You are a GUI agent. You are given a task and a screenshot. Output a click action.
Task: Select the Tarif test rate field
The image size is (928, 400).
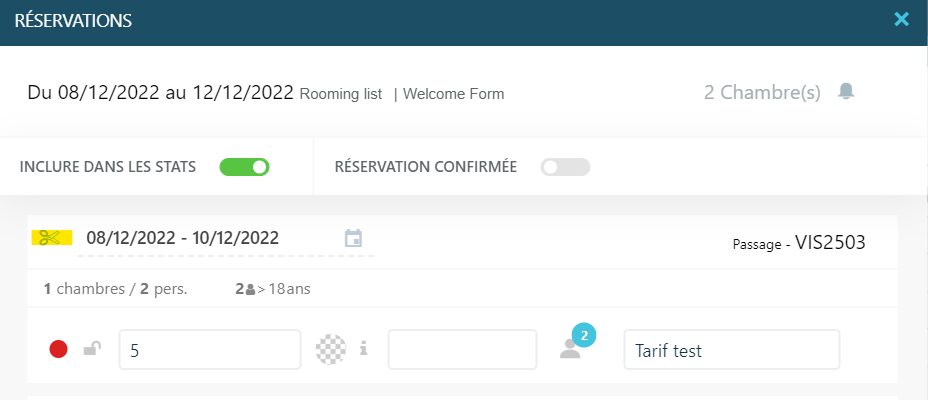[x=732, y=350]
